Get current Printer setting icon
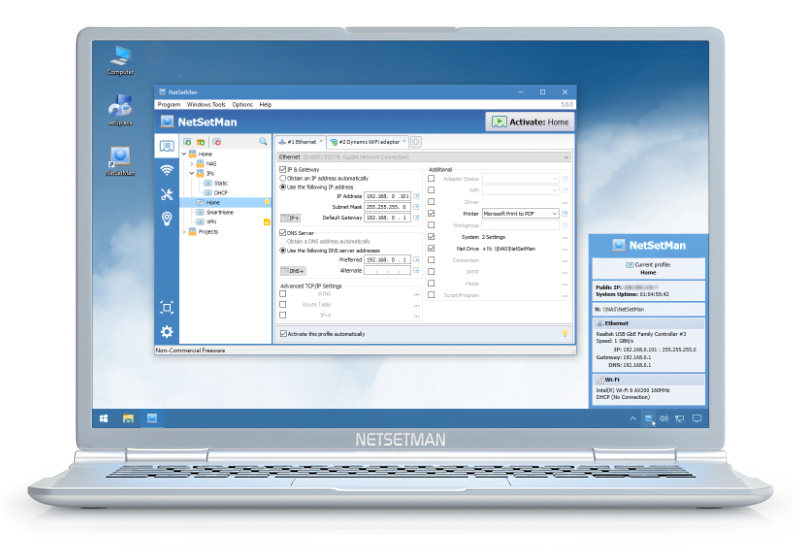This screenshot has width=800, height=550. pos(565,214)
